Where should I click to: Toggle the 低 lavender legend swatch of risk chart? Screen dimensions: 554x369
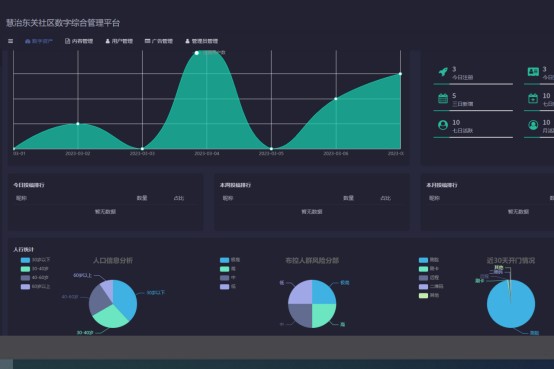coord(224,287)
